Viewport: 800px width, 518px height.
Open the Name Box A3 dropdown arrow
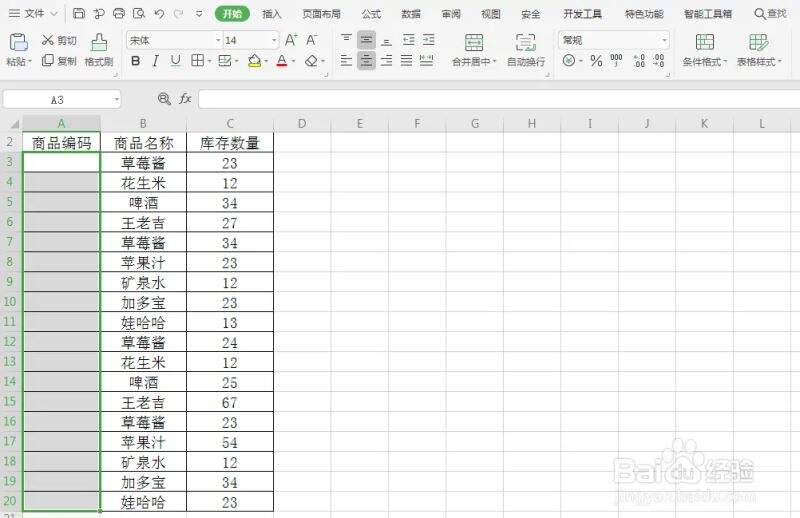[117, 100]
